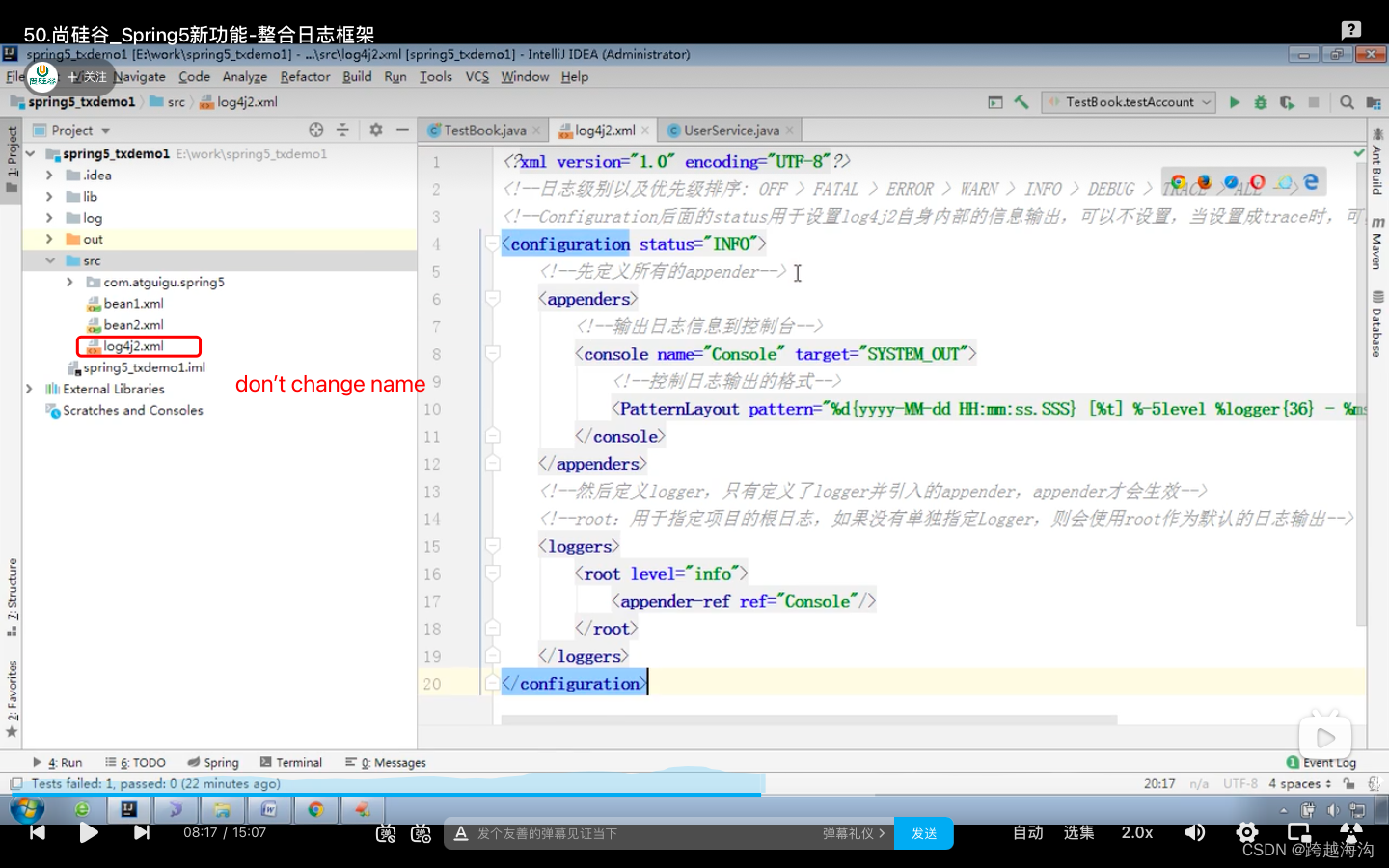Image resolution: width=1389 pixels, height=868 pixels.
Task: Open Chrome icon in Windows taskbar
Action: coord(315,809)
